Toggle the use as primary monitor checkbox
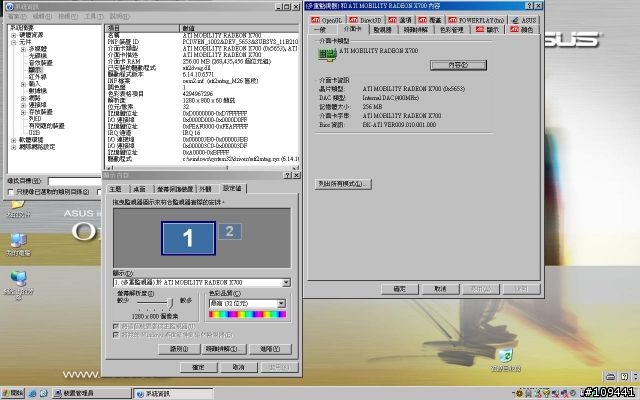 [116, 327]
